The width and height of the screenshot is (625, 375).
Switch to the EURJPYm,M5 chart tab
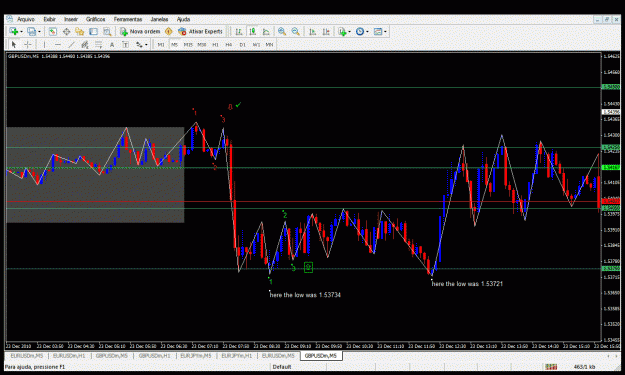point(196,355)
